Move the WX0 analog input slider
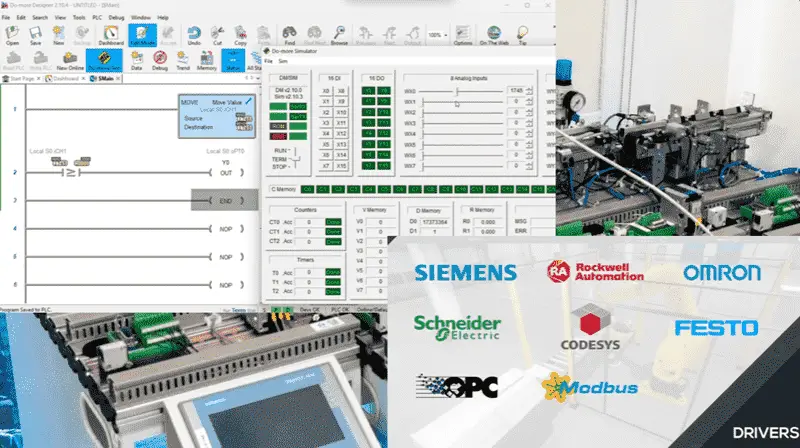Viewport: 800px width, 448px height. tap(457, 91)
